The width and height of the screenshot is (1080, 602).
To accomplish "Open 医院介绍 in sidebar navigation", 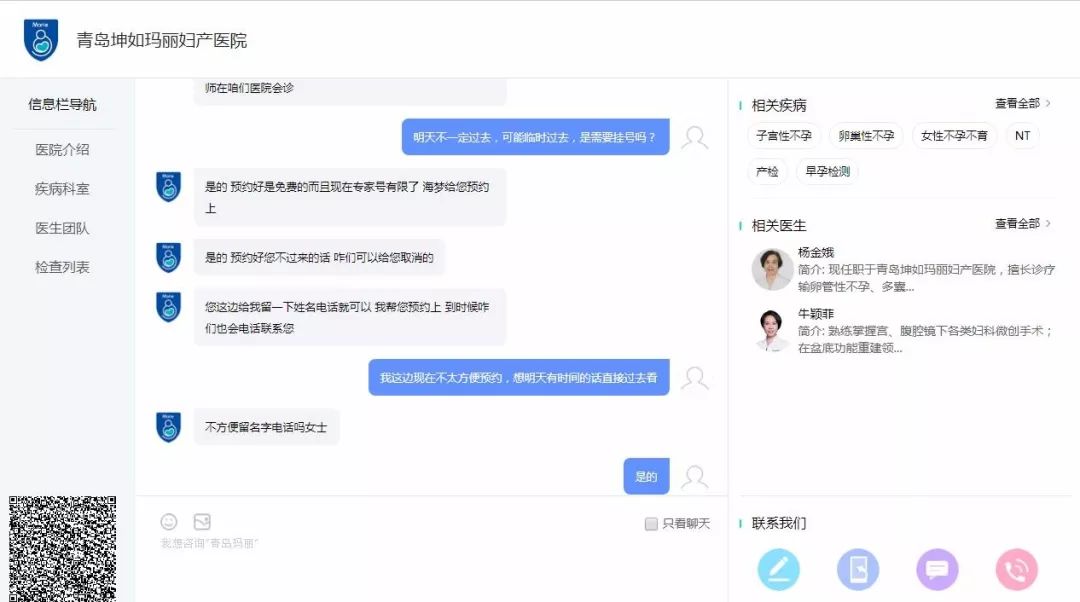I will (62, 150).
